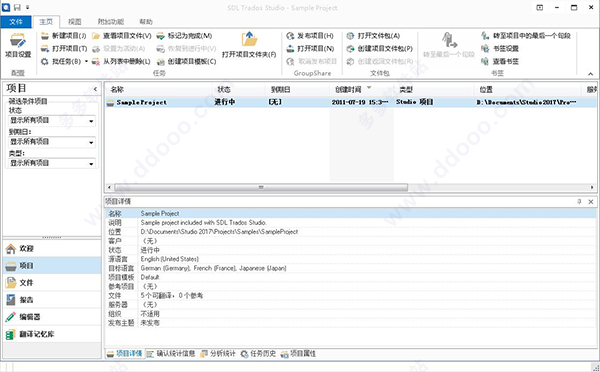Switch to 分析统计 bottom tab
This screenshot has height=372, width=600.
pyautogui.click(x=218, y=354)
